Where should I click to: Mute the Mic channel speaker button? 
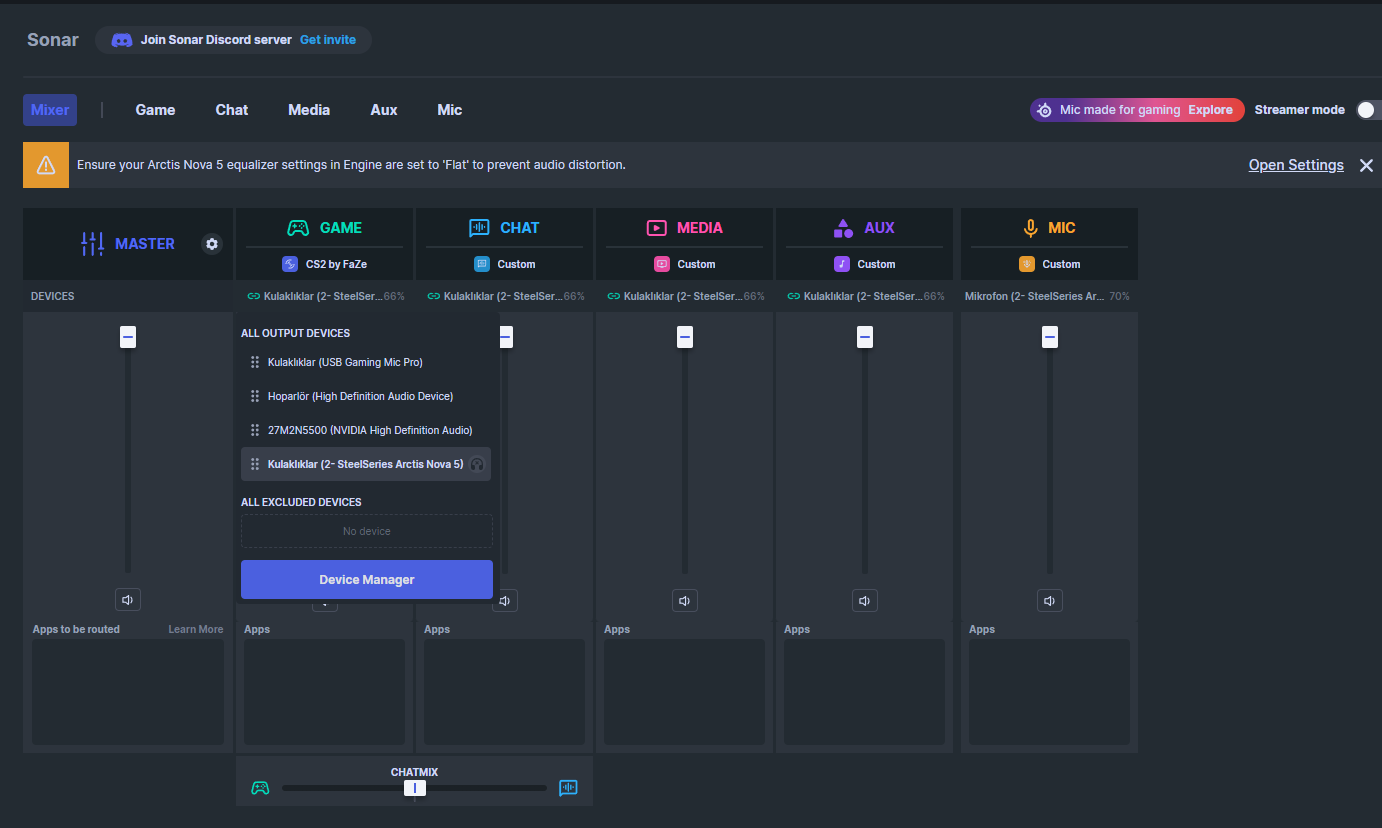[x=1050, y=601]
